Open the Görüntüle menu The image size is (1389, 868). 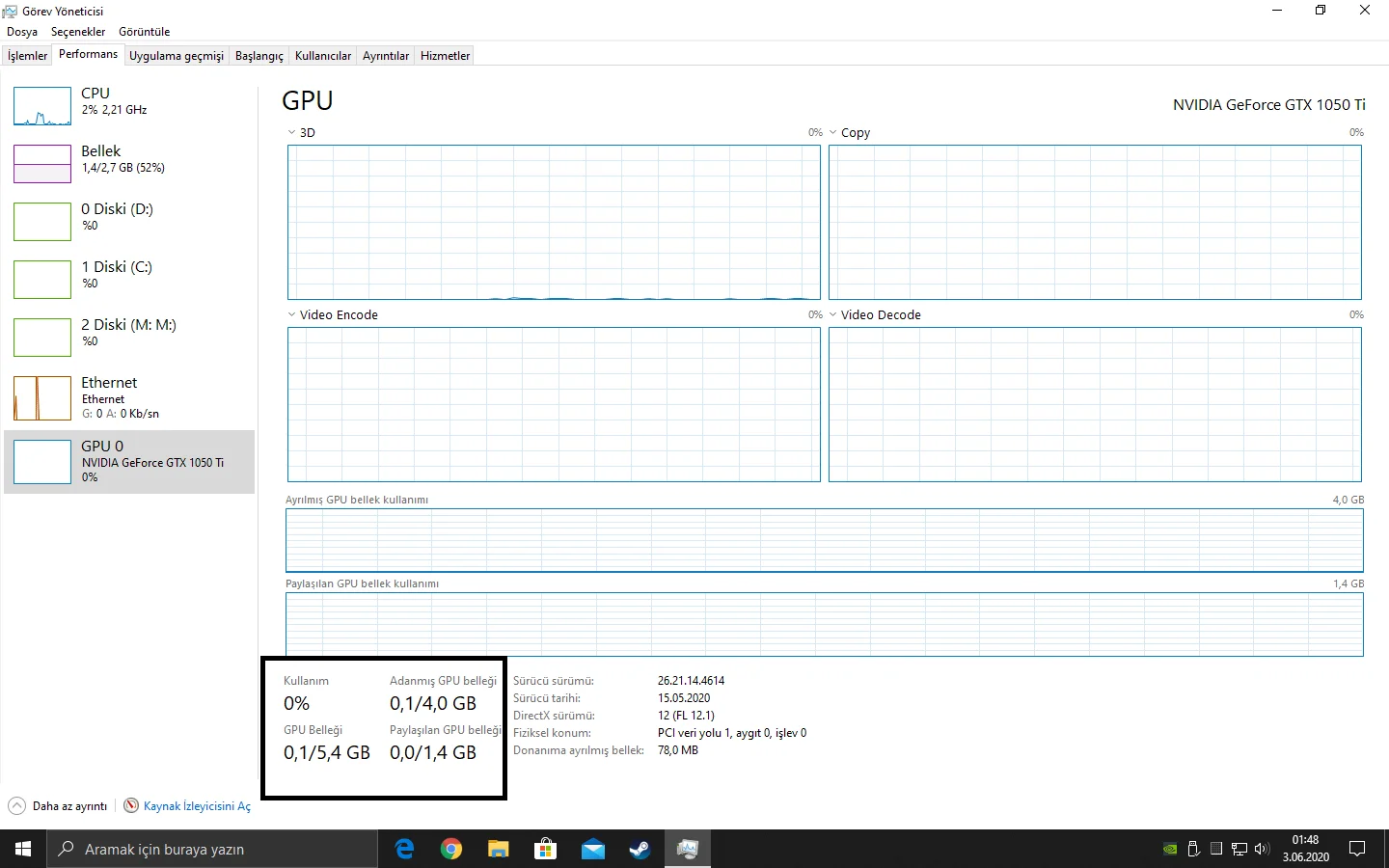coord(145,32)
